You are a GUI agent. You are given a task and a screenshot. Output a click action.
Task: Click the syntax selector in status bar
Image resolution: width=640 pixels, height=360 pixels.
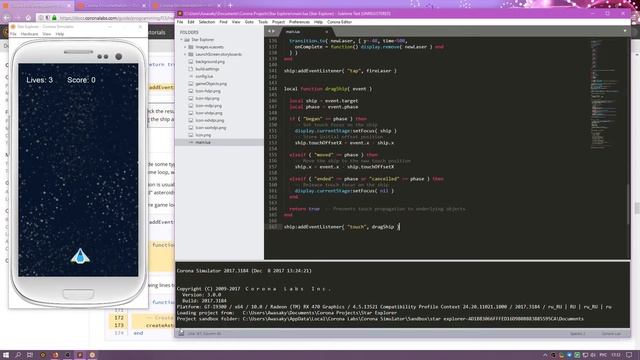tap(611, 334)
